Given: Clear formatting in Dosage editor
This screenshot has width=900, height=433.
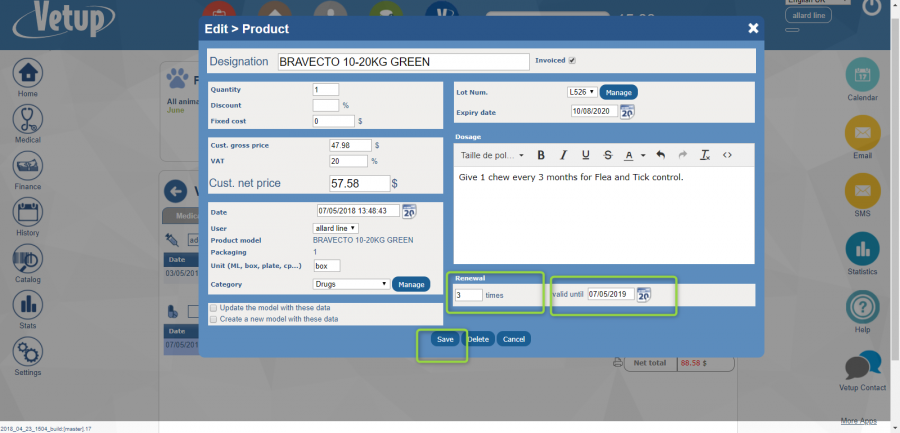Looking at the screenshot, I should point(705,155).
